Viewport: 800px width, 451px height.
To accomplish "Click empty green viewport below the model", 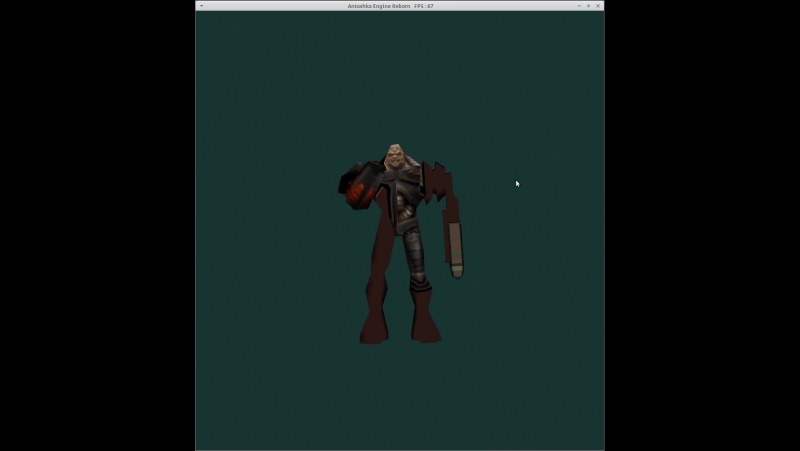I will pos(399,398).
